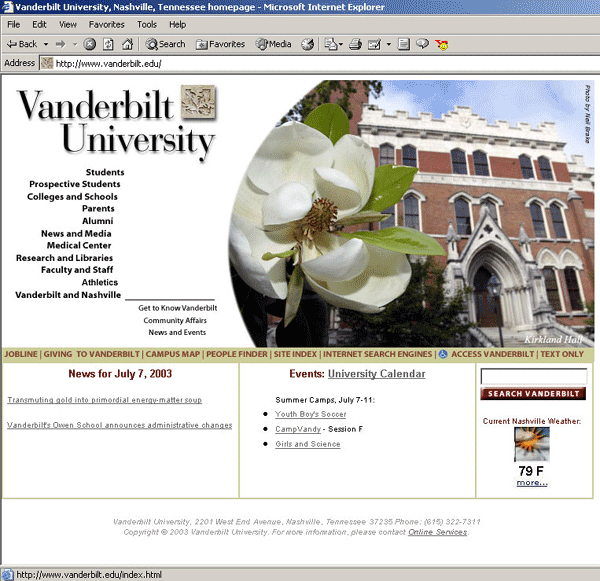Screen dimensions: 600x581
Task: Open the Tools menu
Action: (147, 24)
